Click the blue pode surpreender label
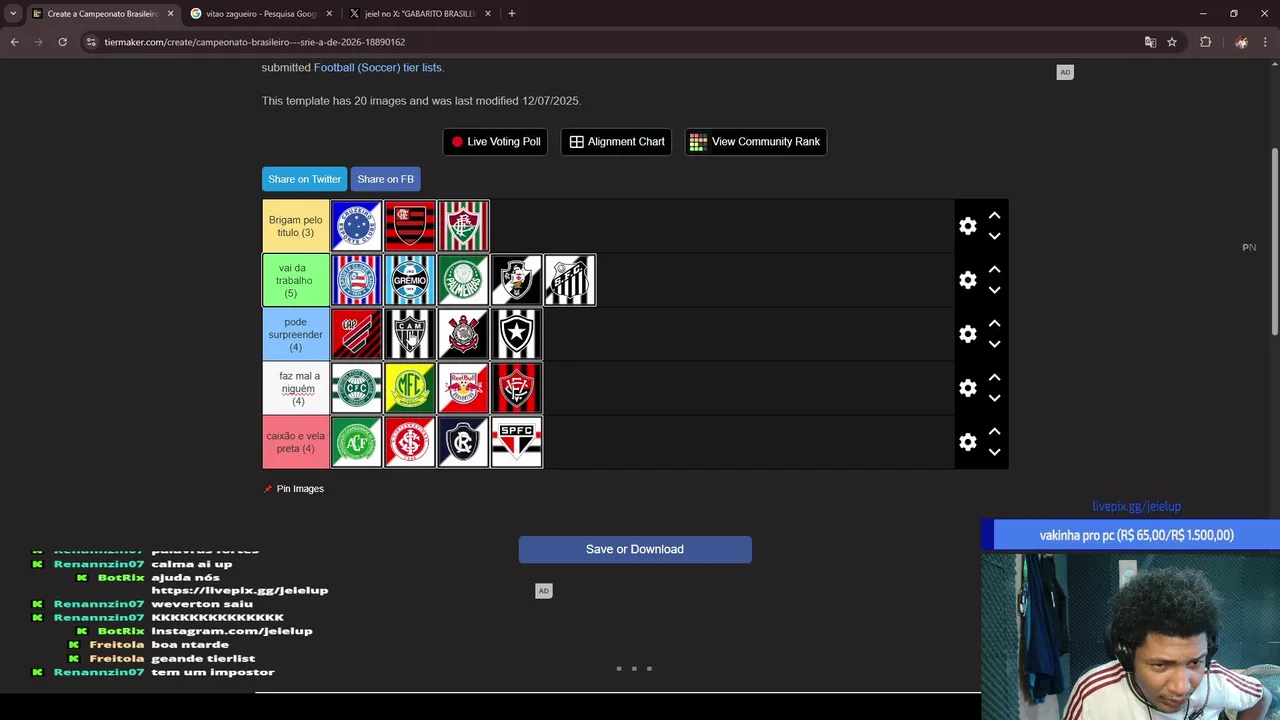Image resolution: width=1280 pixels, height=720 pixels. (296, 334)
